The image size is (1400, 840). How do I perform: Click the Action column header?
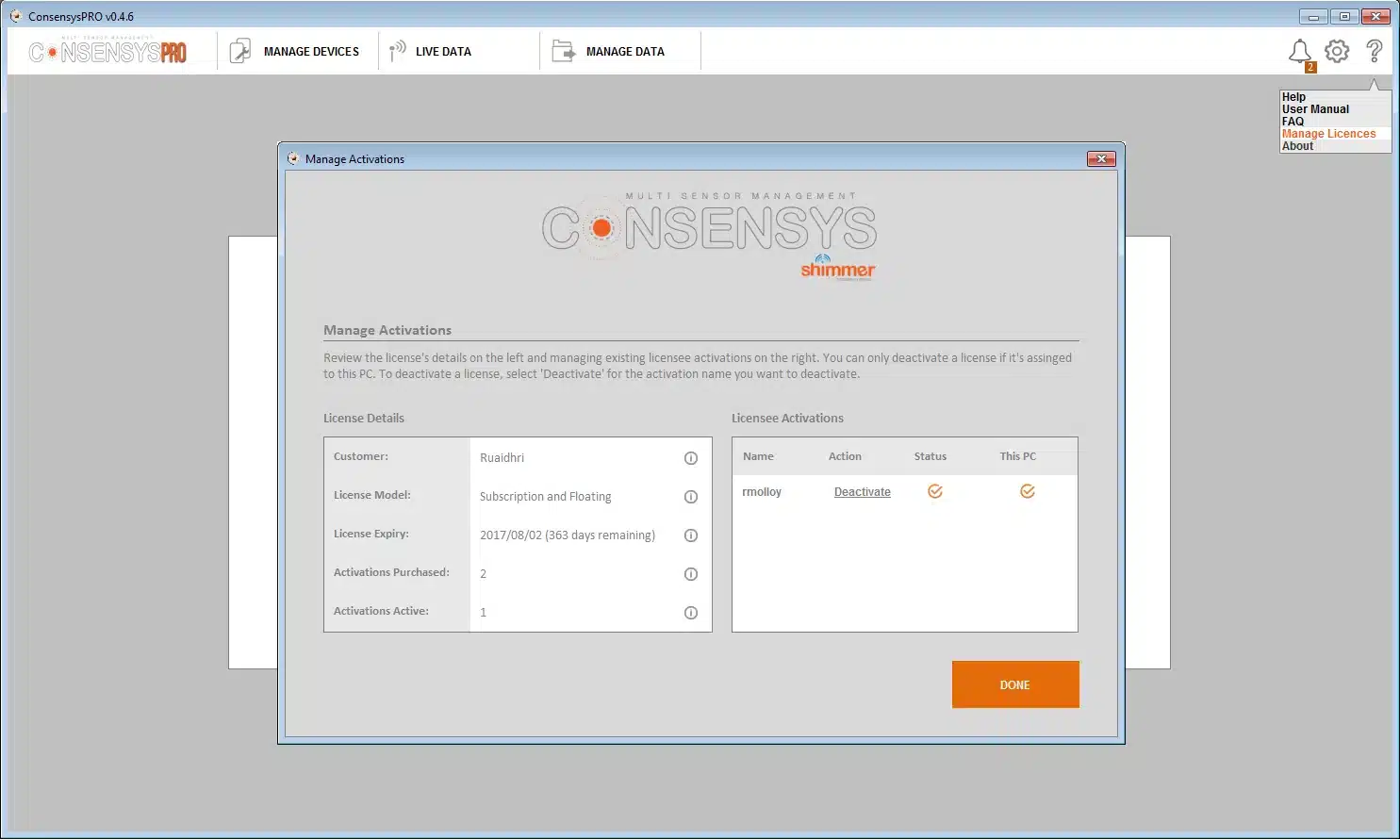point(845,456)
